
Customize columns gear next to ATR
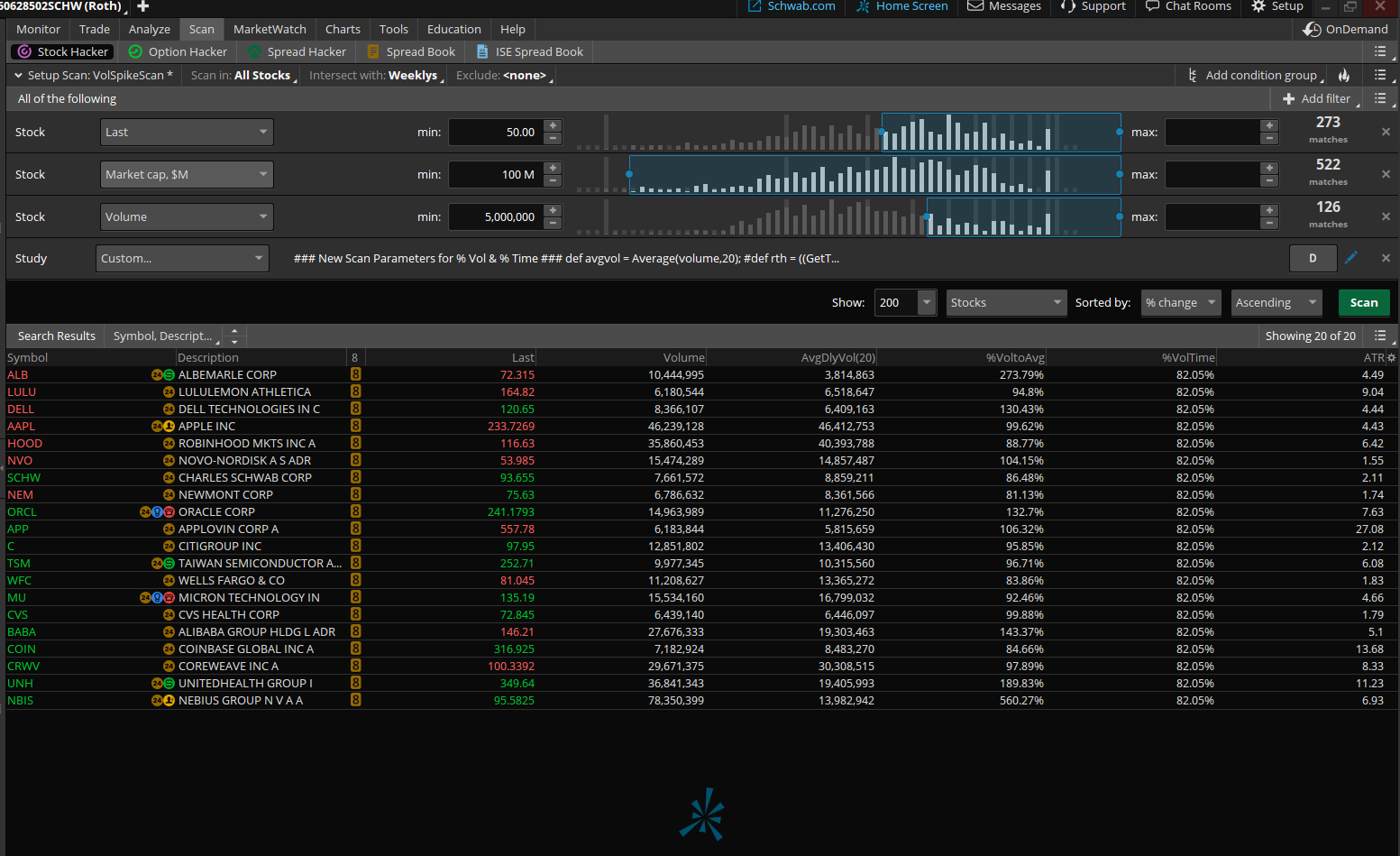tap(1391, 358)
